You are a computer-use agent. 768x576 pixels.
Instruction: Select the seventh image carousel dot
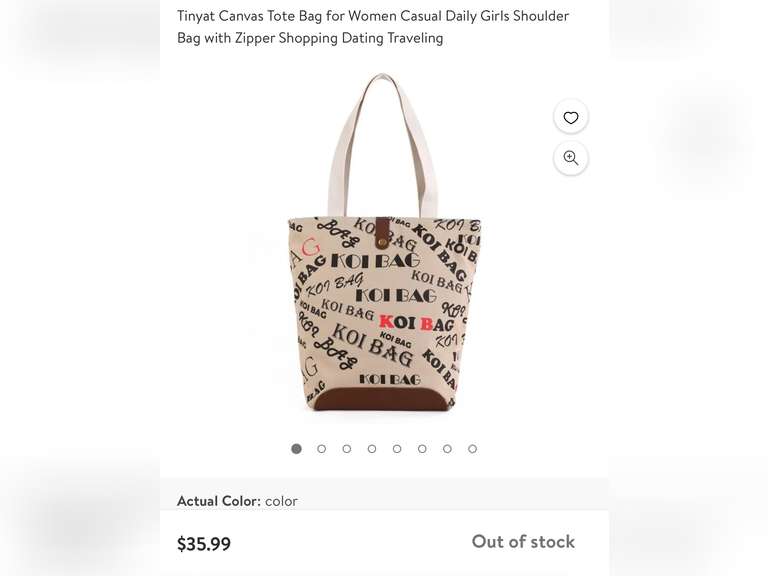point(447,449)
